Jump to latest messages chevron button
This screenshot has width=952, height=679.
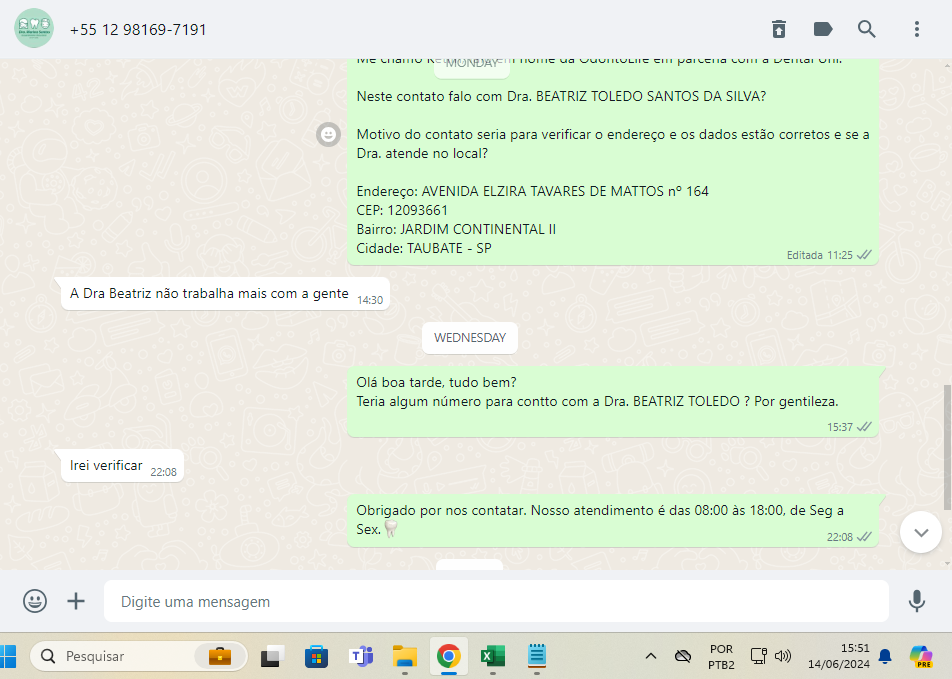pyautogui.click(x=921, y=533)
